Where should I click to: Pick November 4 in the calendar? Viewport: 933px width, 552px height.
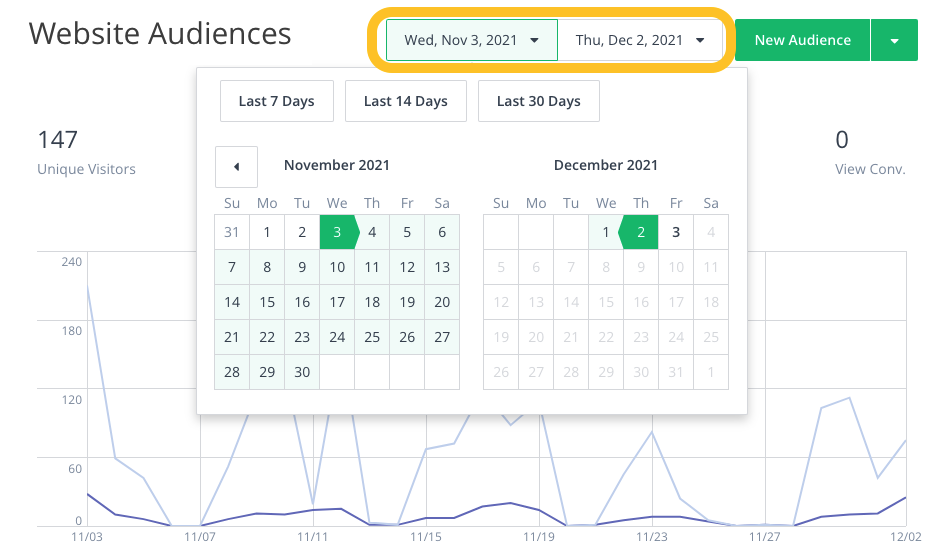[x=372, y=232]
